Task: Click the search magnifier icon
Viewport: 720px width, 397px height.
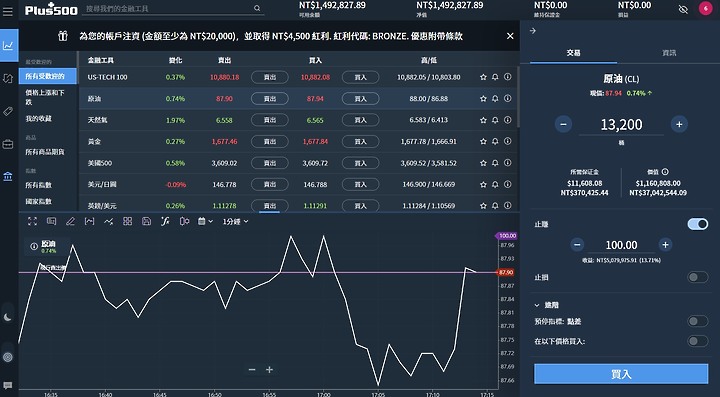Action: pyautogui.click(x=257, y=8)
